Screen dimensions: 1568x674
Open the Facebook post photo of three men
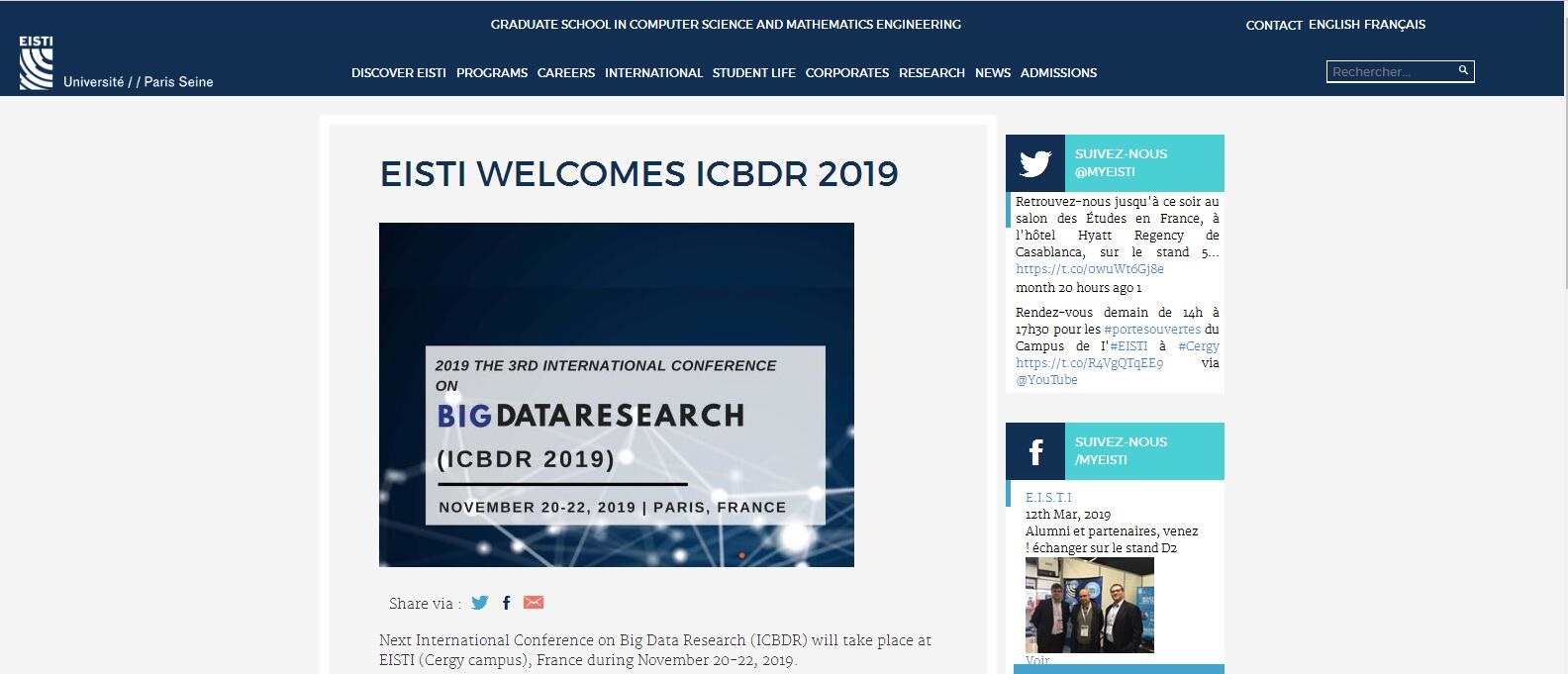(1090, 606)
